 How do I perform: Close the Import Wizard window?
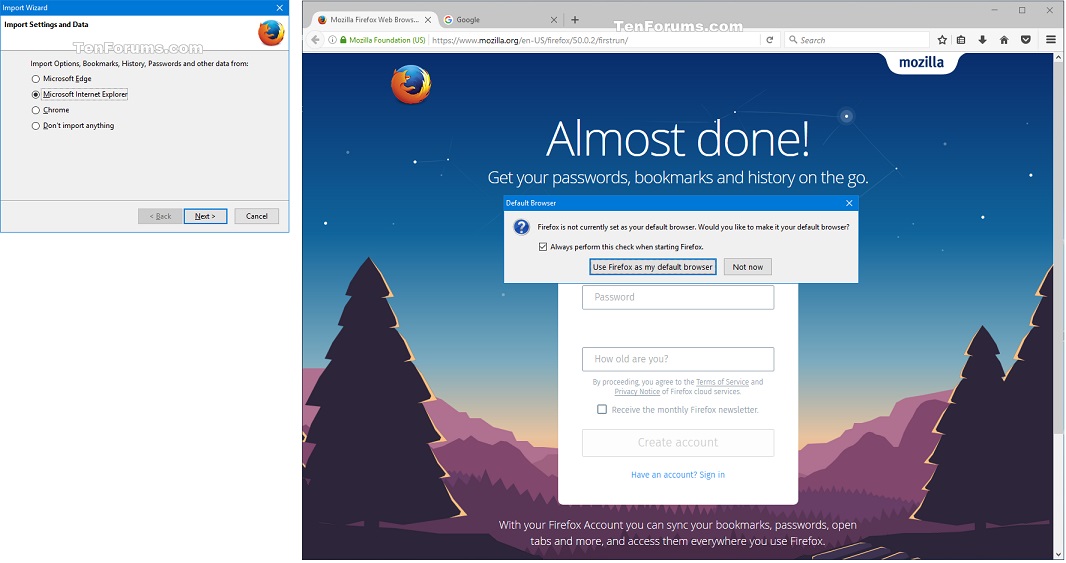[x=279, y=7]
